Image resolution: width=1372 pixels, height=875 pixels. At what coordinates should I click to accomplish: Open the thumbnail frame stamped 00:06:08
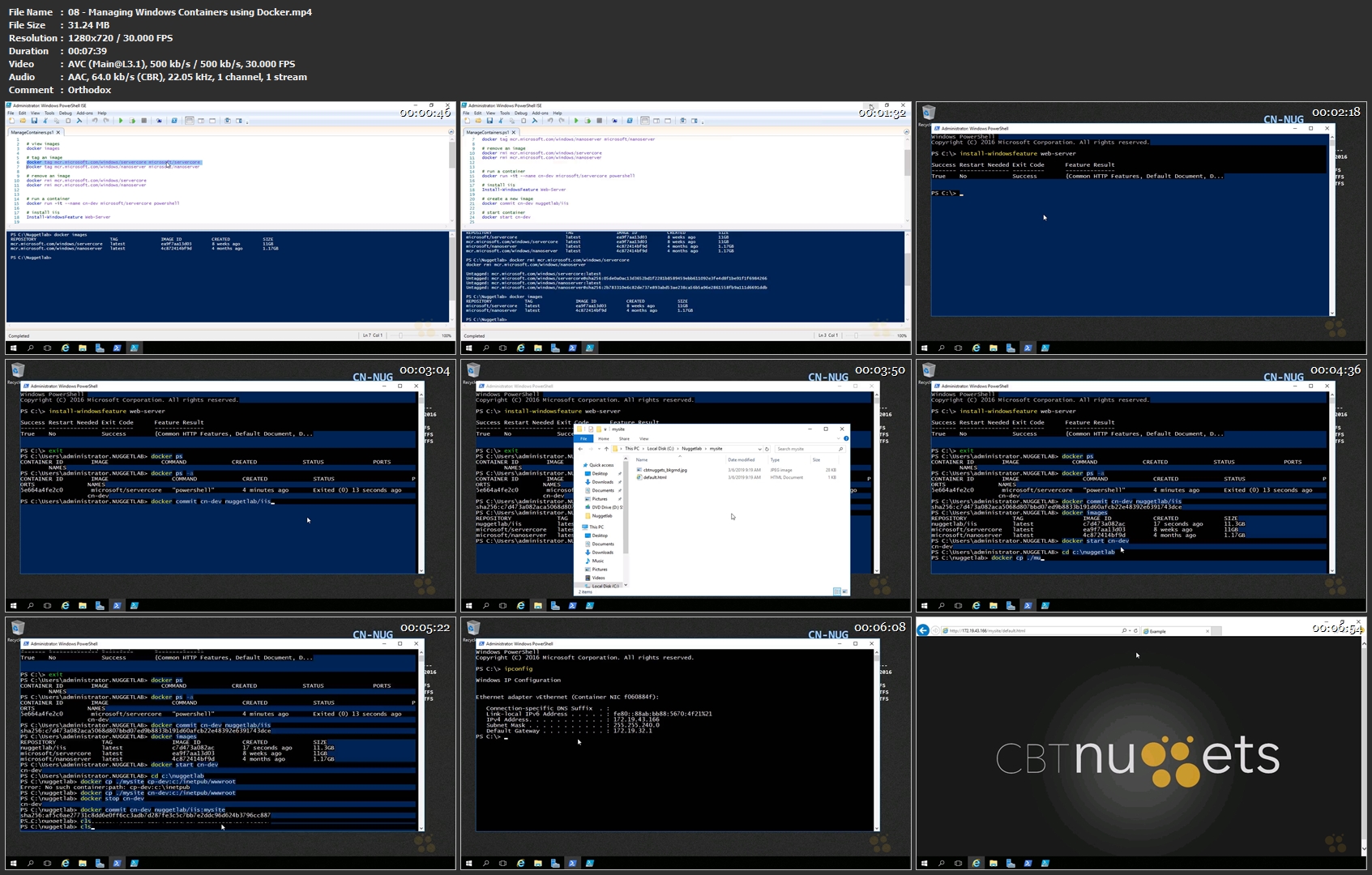pos(686,743)
